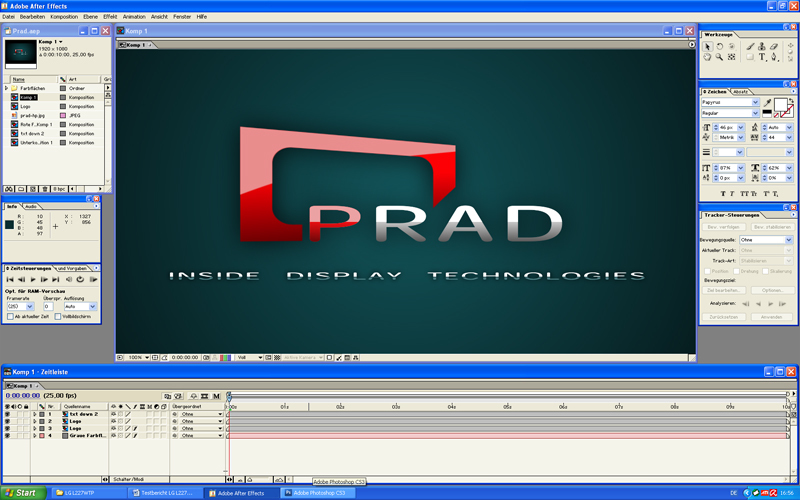Open the Ebene menu

pyautogui.click(x=90, y=17)
